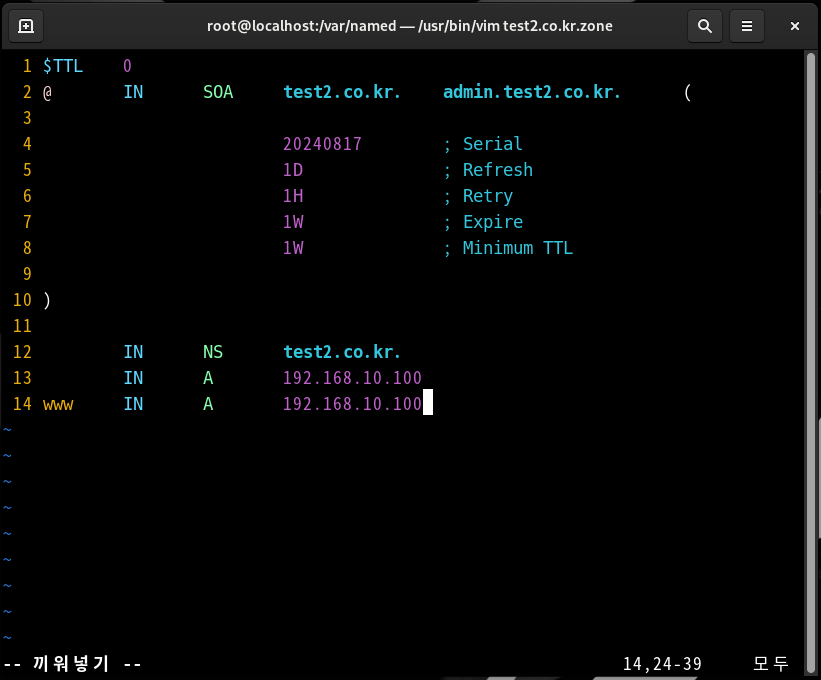821x680 pixels.
Task: Click admin.test2.co.kr. in SOA line
Action: point(531,92)
